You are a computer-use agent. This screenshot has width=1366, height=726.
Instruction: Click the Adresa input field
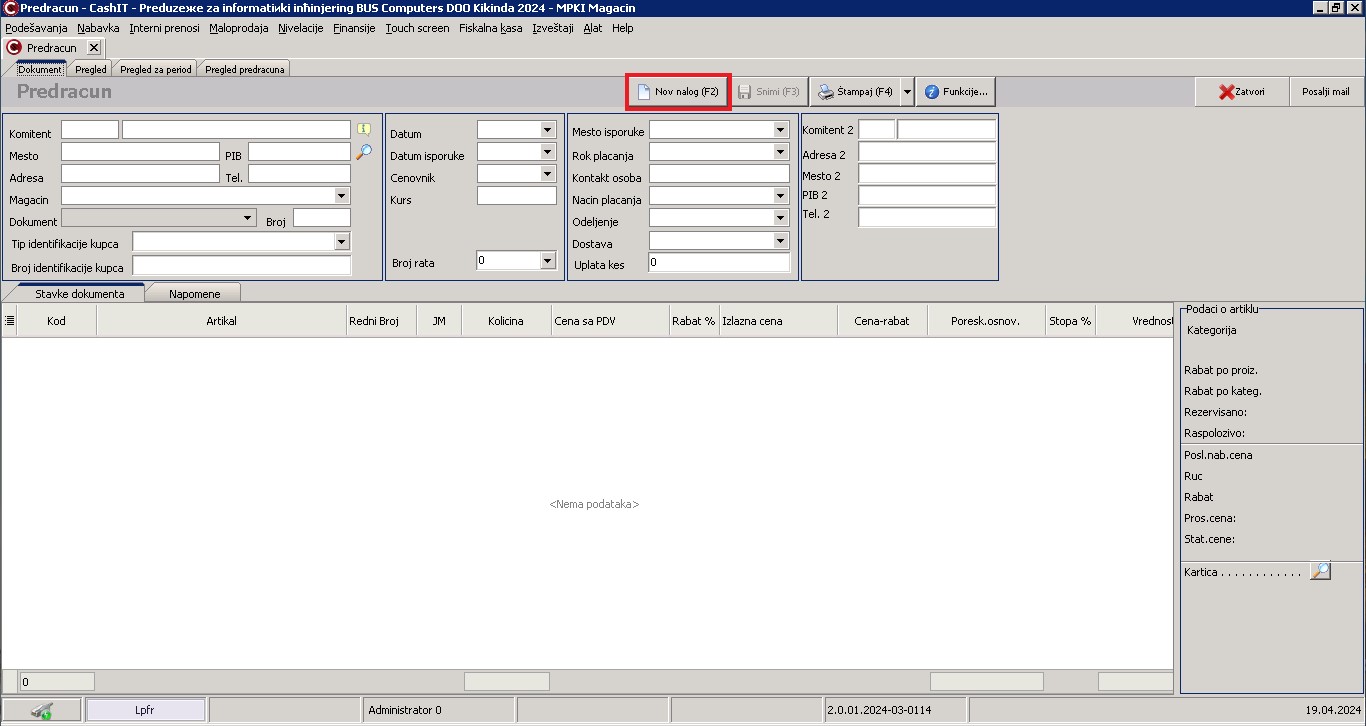click(140, 174)
